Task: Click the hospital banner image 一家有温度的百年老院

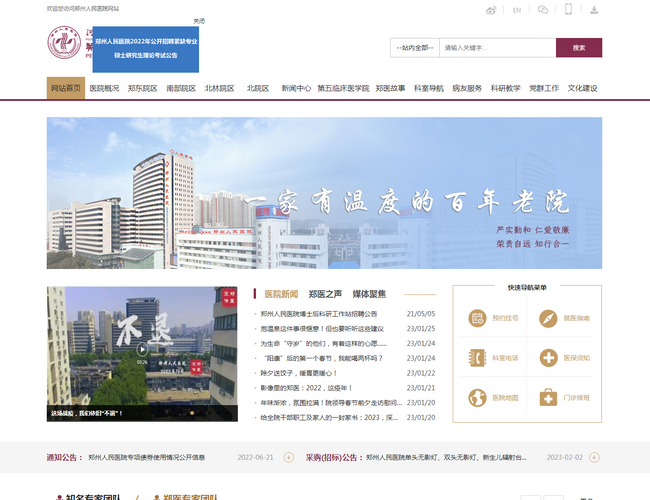Action: tap(324, 193)
